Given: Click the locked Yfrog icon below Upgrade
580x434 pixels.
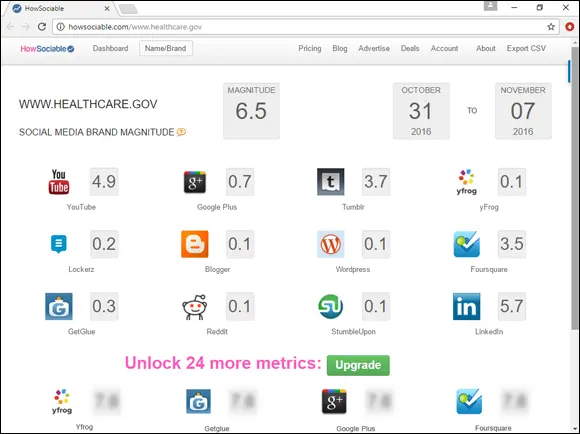Looking at the screenshot, I should pos(62,401).
